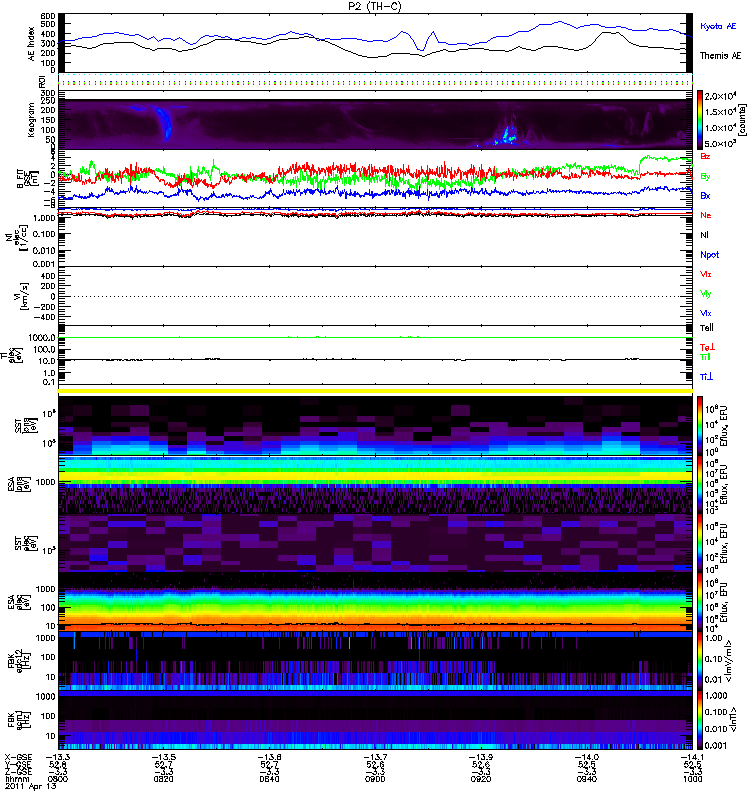Click the blue Bx legend label
Image resolution: width=750 pixels, height=800 pixels.
(705, 195)
